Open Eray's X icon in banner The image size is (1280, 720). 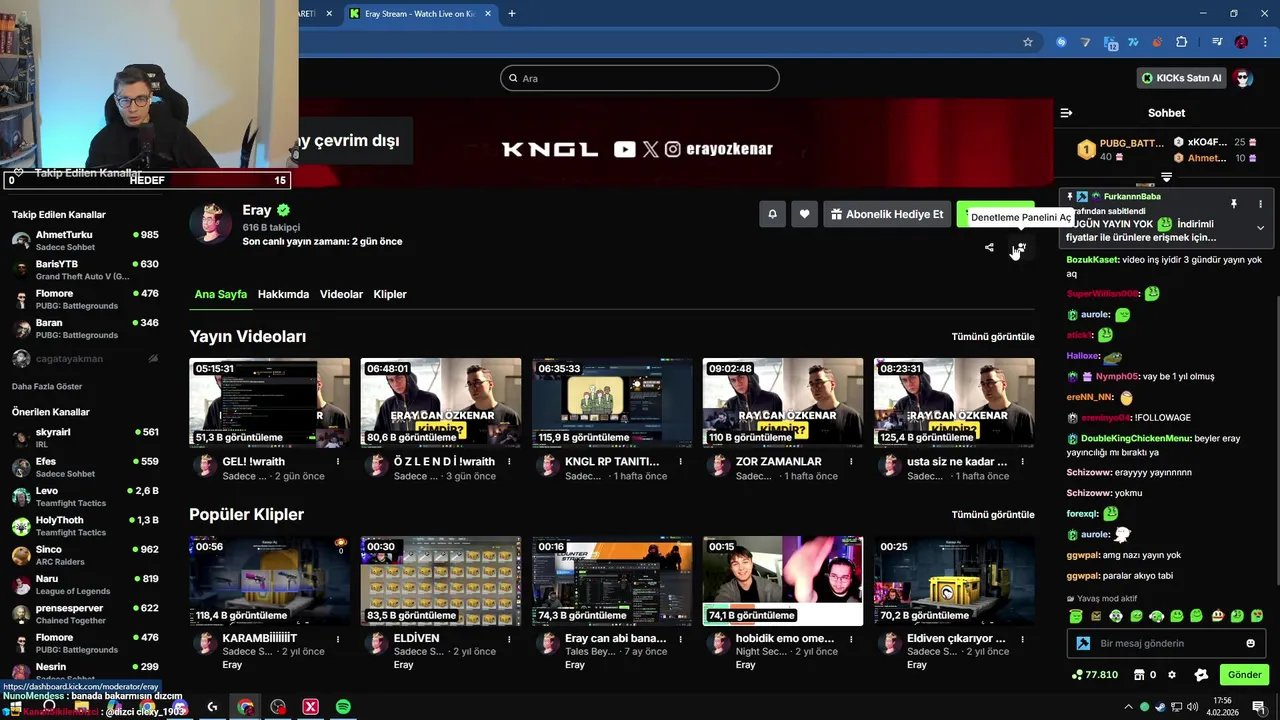[x=651, y=149]
